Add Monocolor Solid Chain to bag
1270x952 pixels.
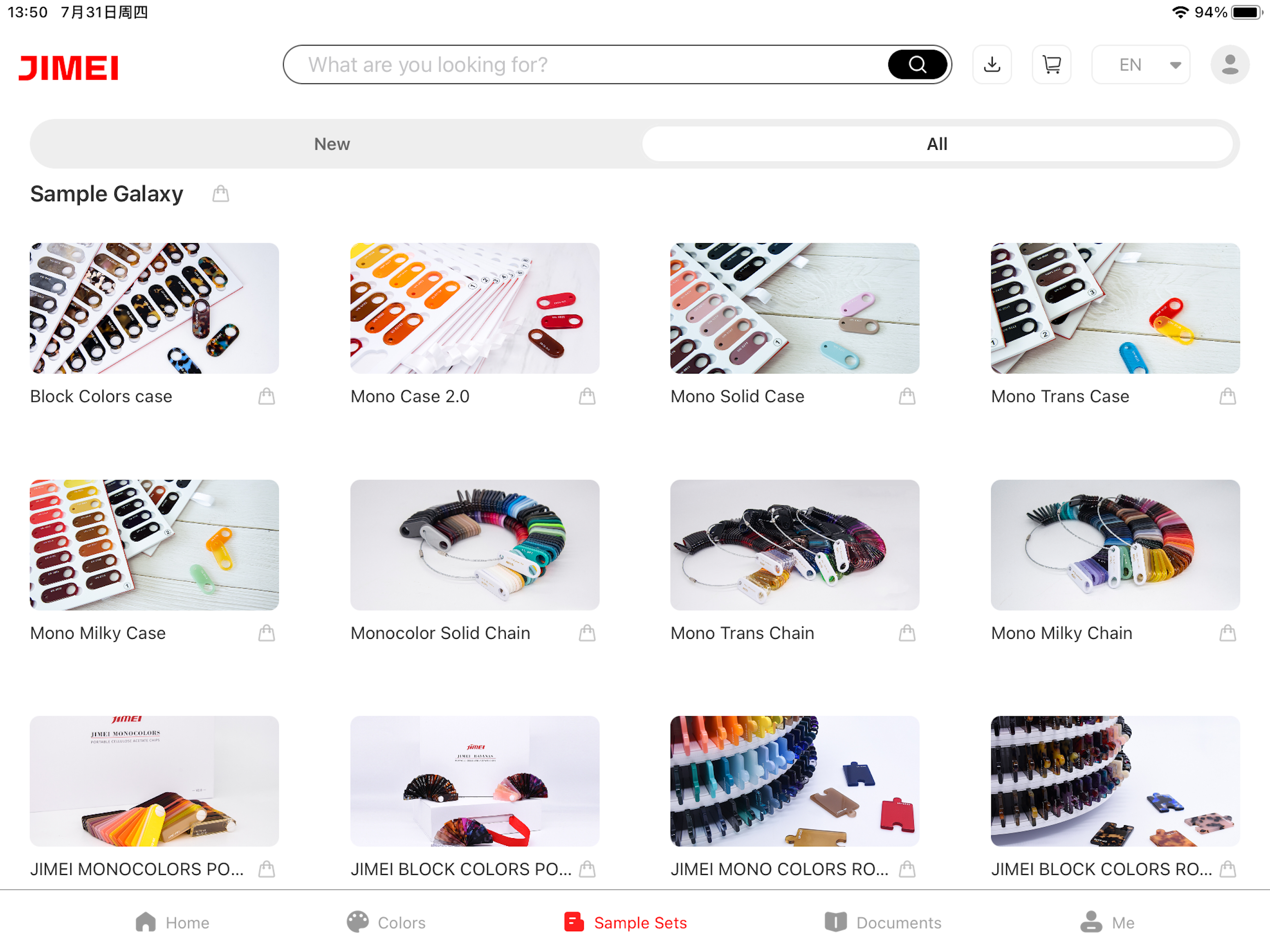pyautogui.click(x=587, y=633)
